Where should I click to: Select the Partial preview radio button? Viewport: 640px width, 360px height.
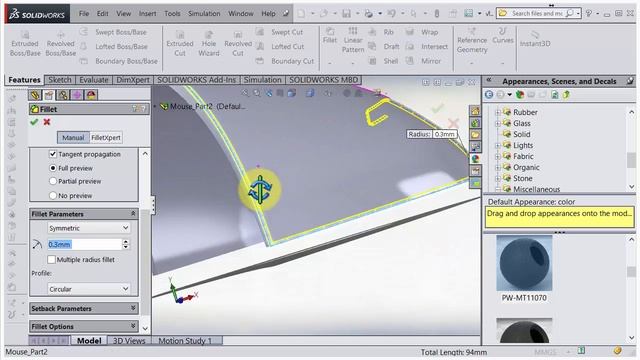[x=53, y=181]
